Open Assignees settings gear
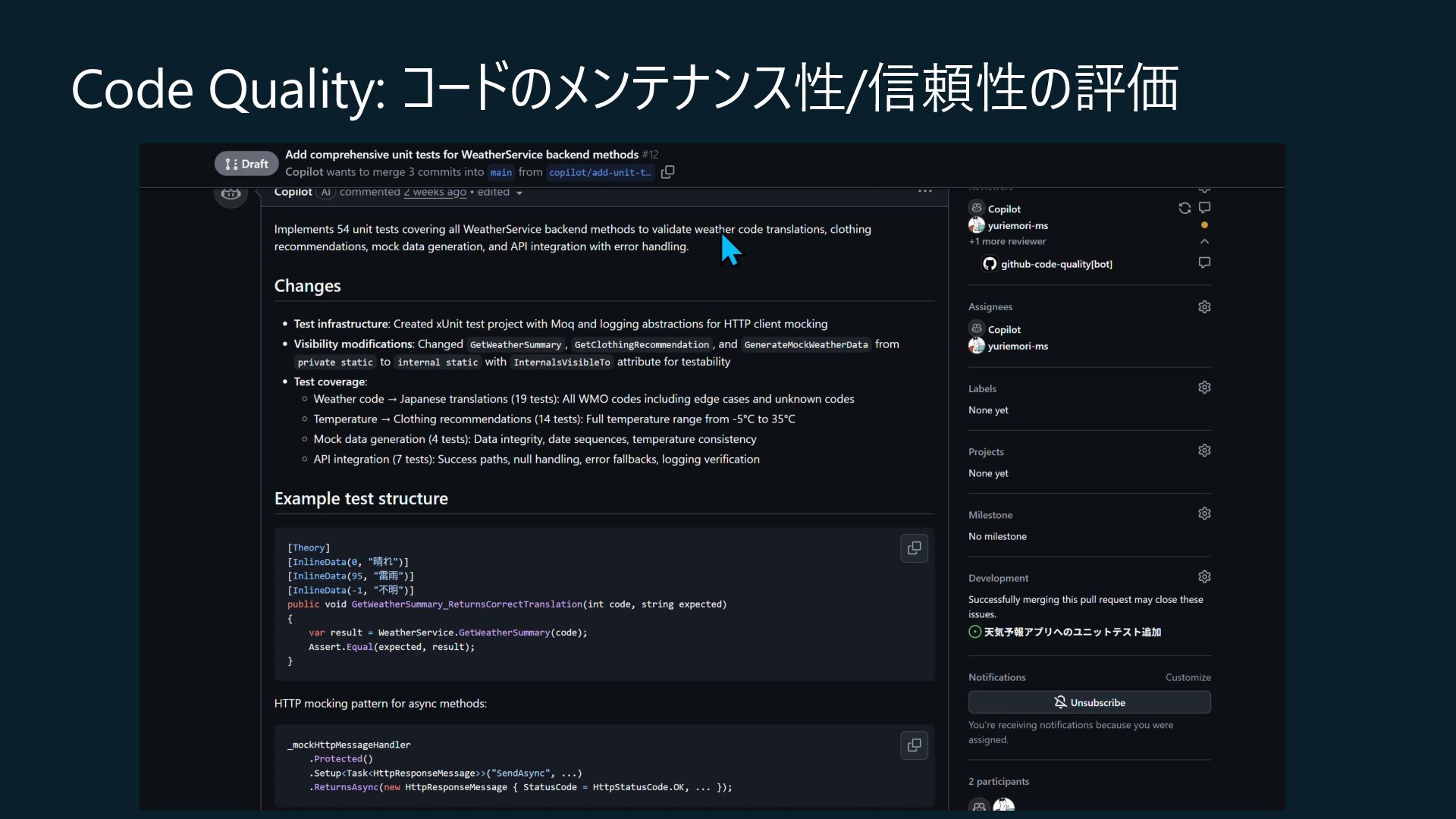This screenshot has width=1456, height=819. point(1204,307)
